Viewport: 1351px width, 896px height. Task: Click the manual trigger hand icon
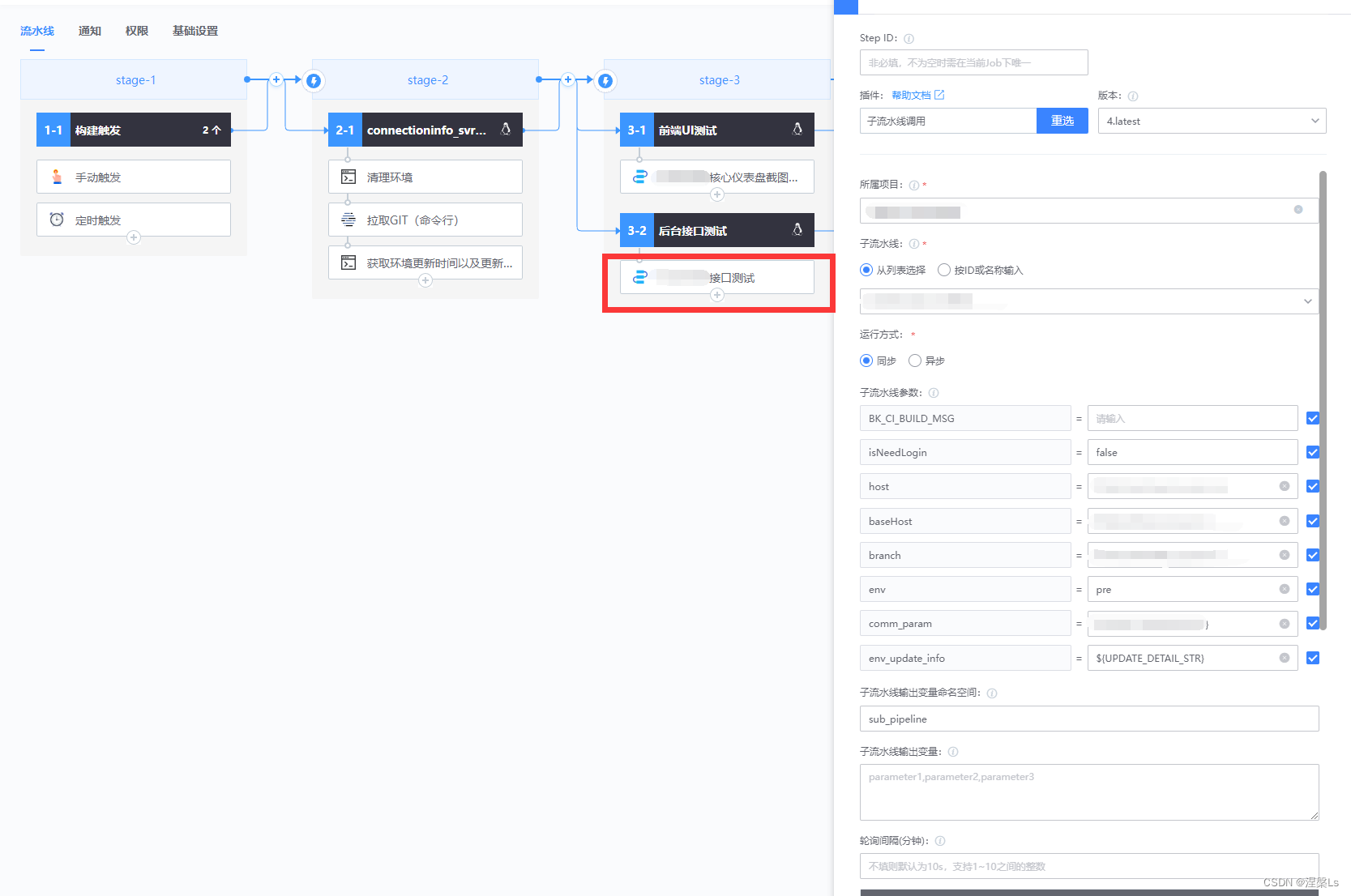click(57, 177)
